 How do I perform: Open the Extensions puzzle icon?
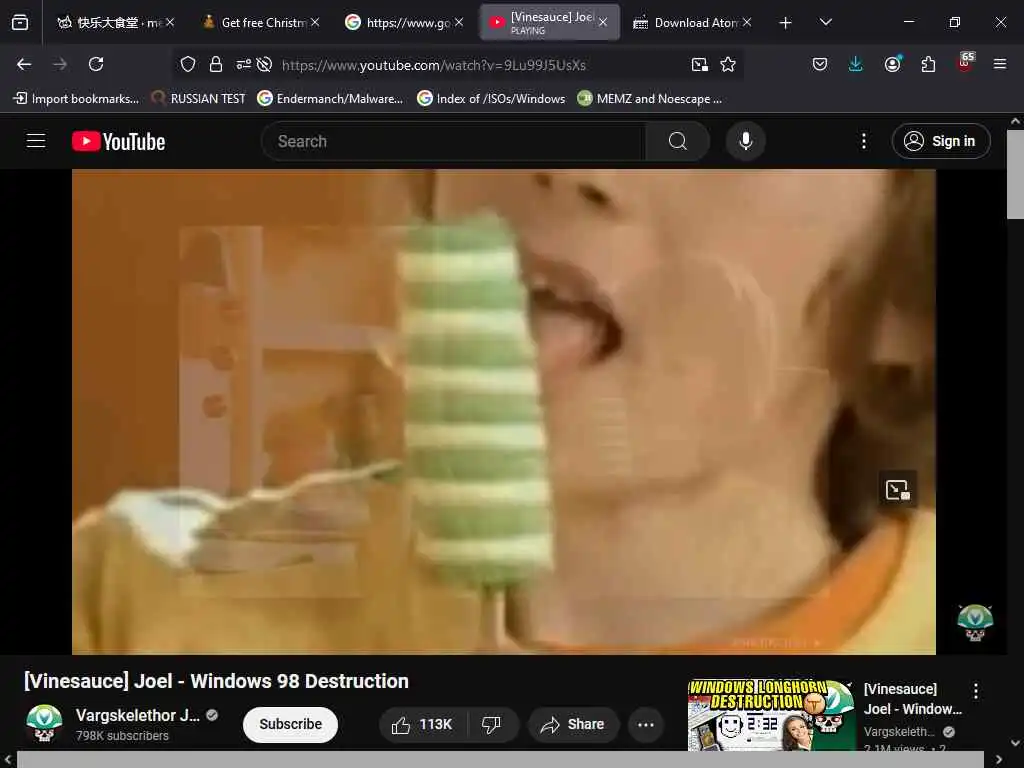tap(928, 64)
